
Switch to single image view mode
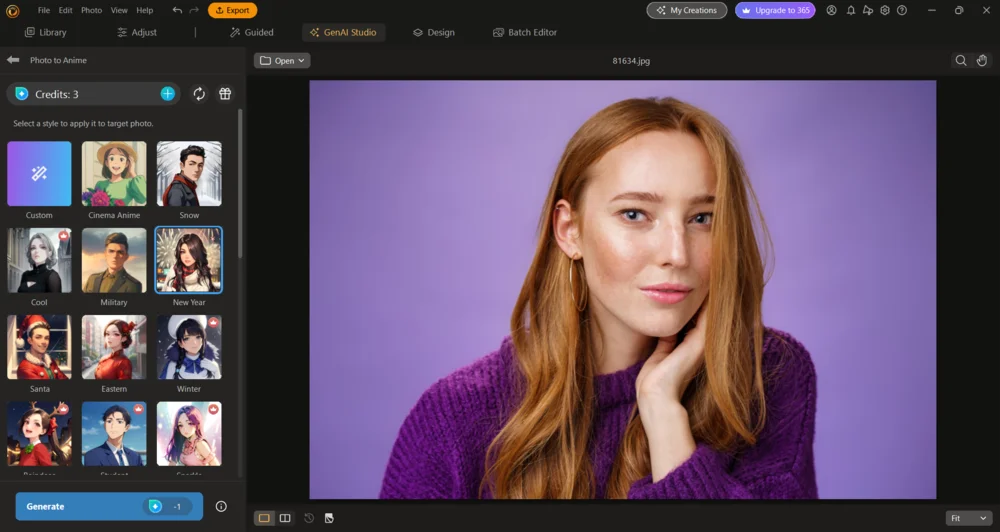coord(264,518)
